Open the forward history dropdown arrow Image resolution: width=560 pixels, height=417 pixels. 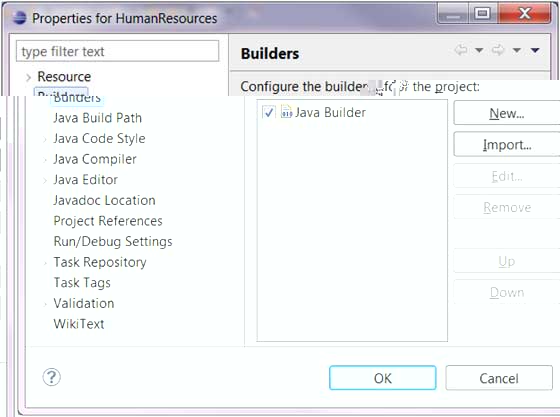[516, 50]
